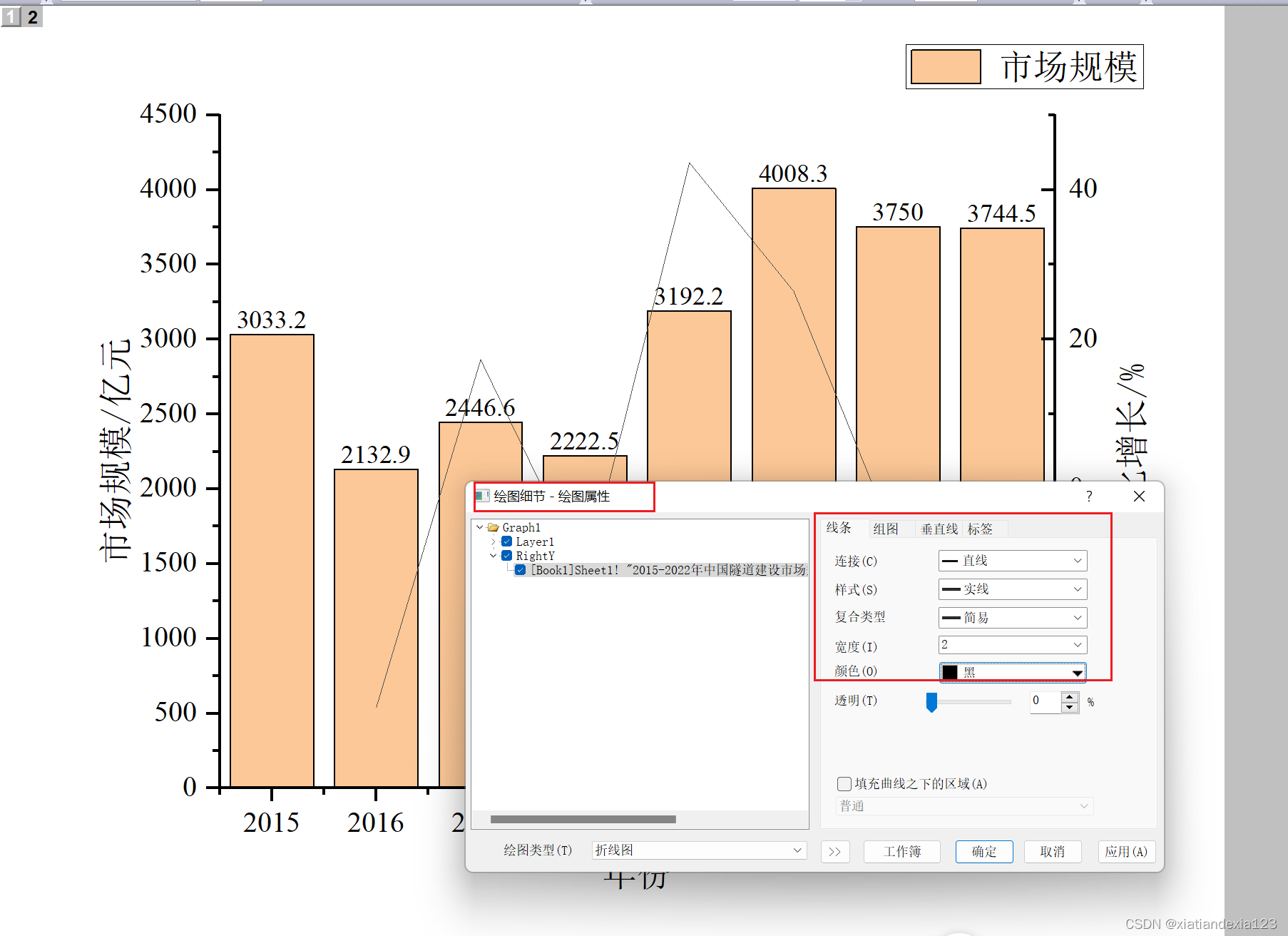Collapse the RightY tree node
This screenshot has width=1288, height=936.
coord(494,556)
